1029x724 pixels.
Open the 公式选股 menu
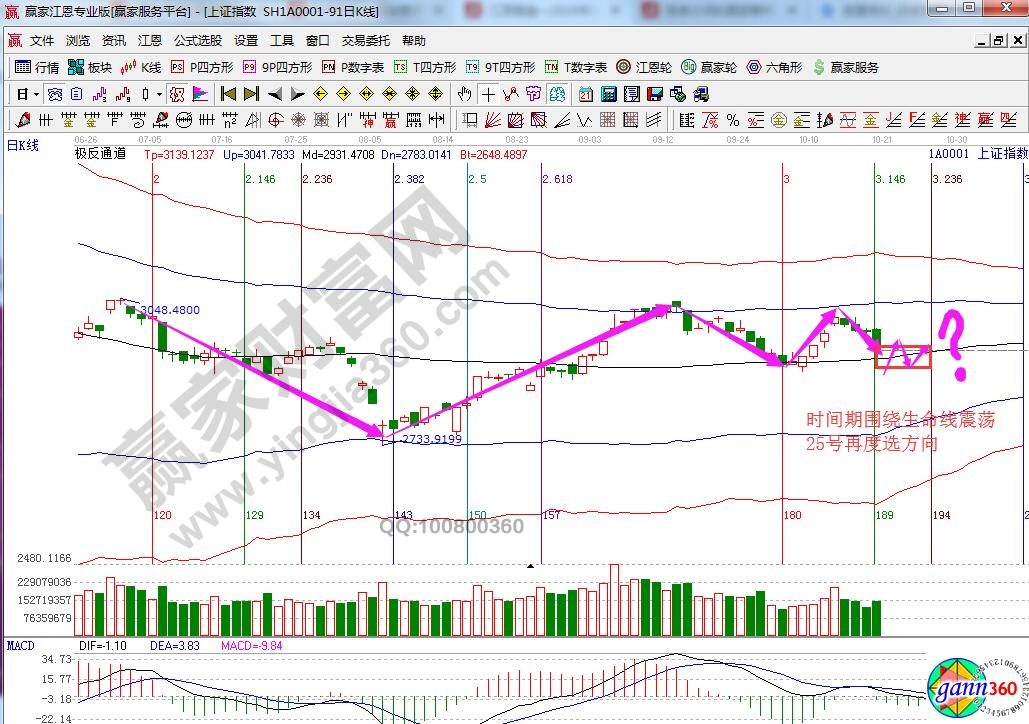coord(198,41)
